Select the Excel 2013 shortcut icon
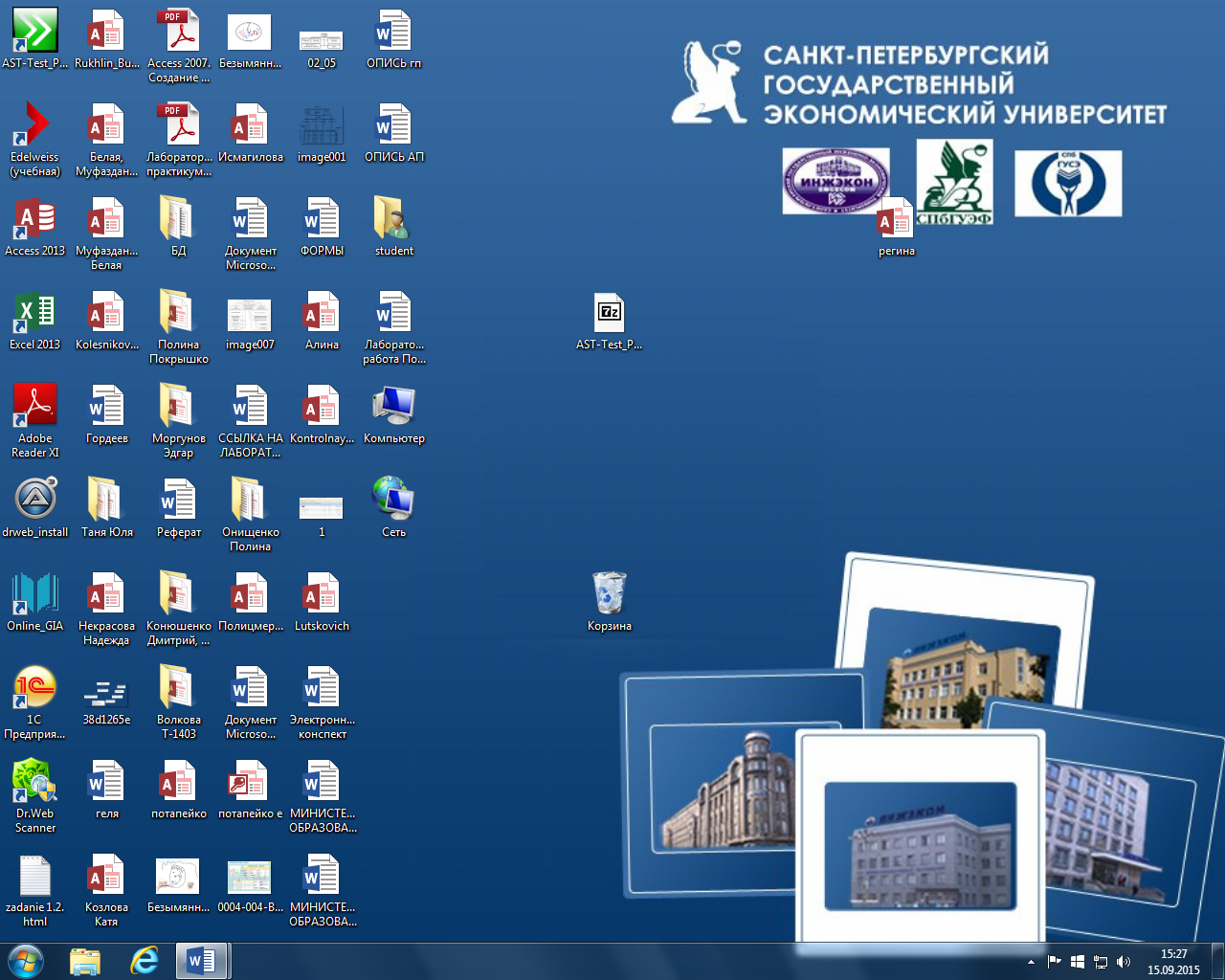The height and width of the screenshot is (980, 1225). (35, 314)
